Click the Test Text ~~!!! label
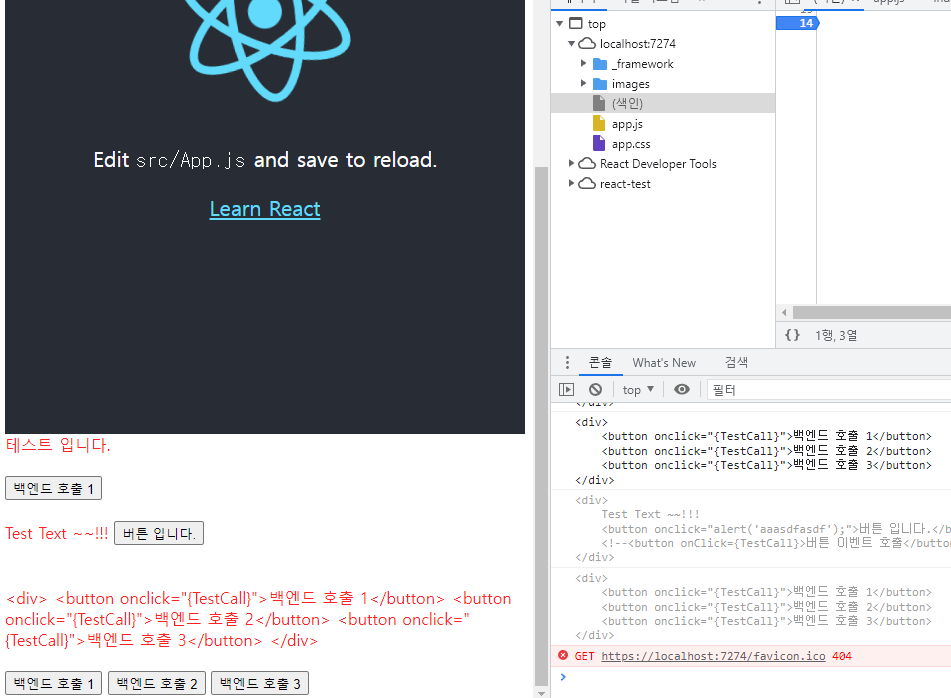The height and width of the screenshot is (698, 951). coord(56,534)
